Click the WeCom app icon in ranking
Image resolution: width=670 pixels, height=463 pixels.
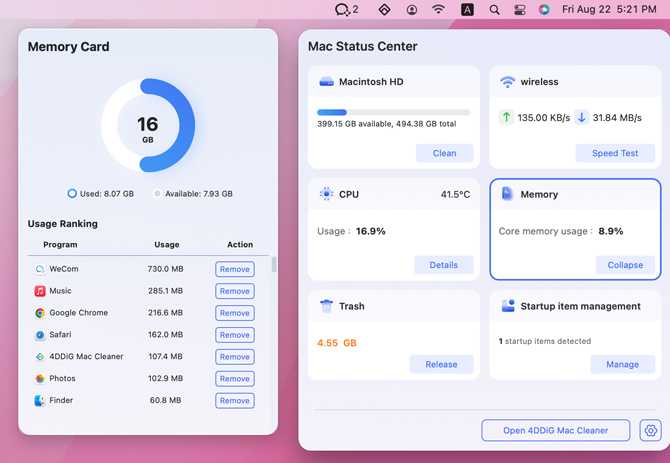pos(40,269)
